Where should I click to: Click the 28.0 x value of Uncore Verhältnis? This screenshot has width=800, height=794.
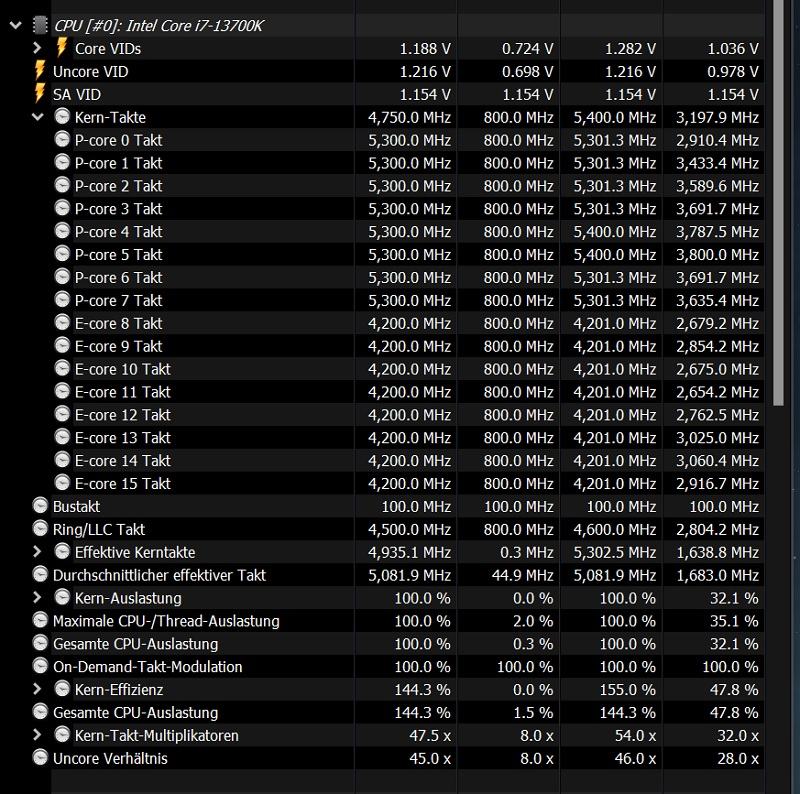tap(738, 758)
